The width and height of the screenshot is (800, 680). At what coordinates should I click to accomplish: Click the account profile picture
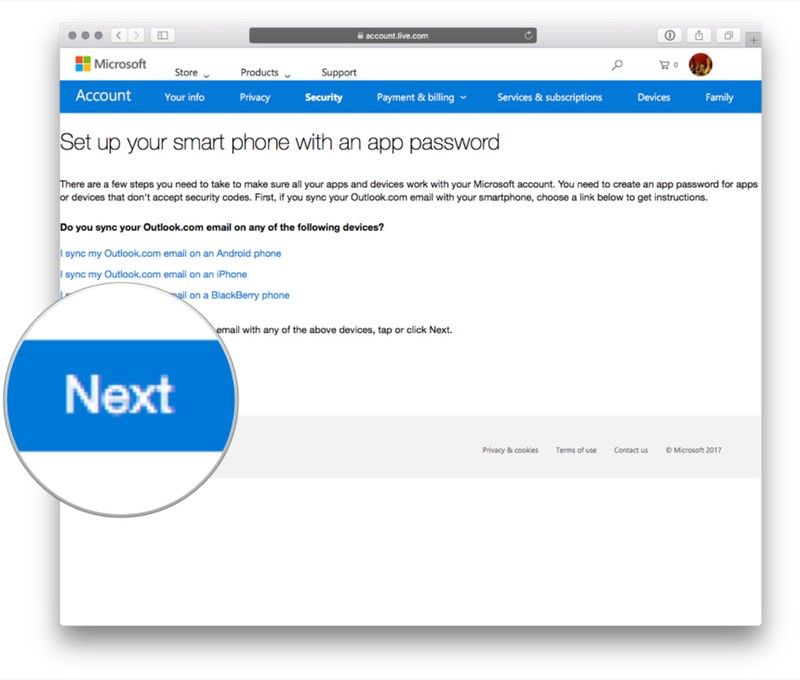pos(701,65)
